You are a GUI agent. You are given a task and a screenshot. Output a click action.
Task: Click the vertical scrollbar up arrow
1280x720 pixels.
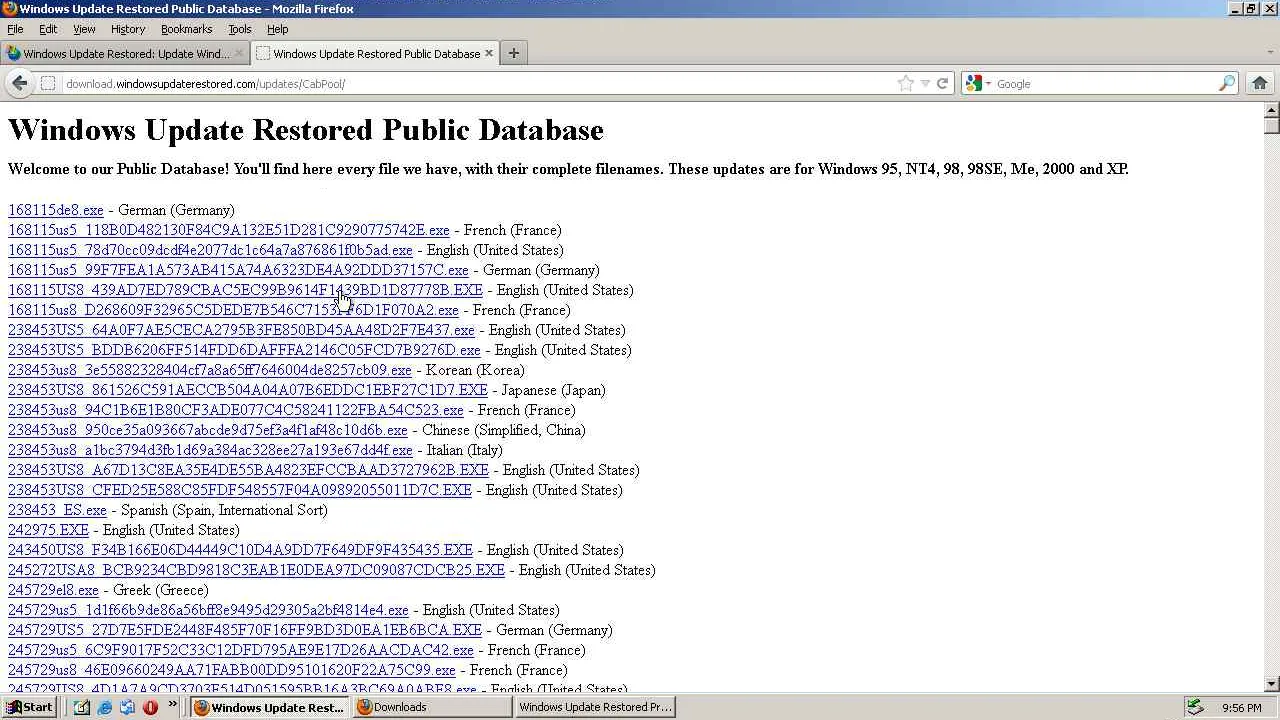(x=1272, y=109)
